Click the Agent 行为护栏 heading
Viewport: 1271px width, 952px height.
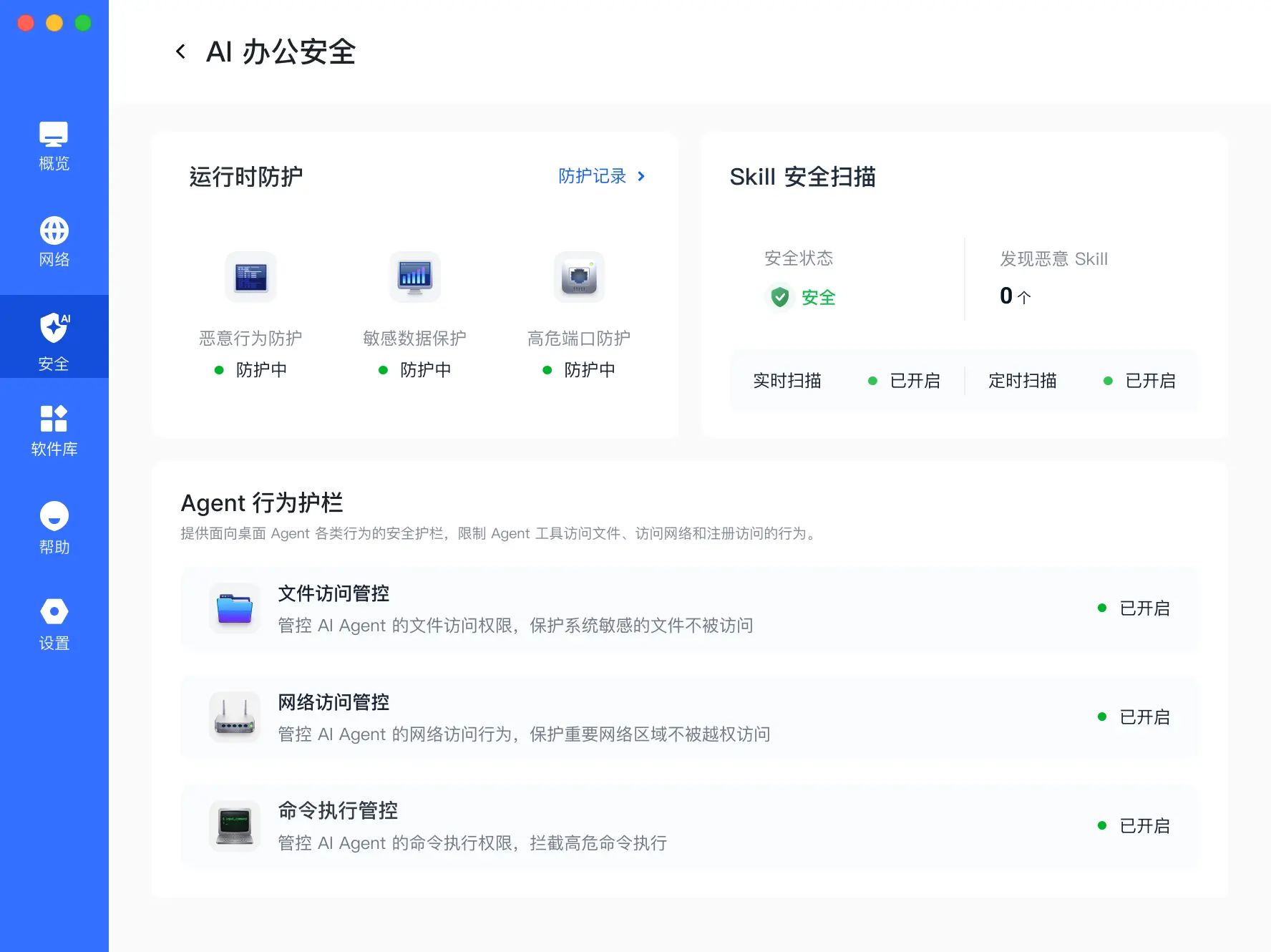point(262,503)
